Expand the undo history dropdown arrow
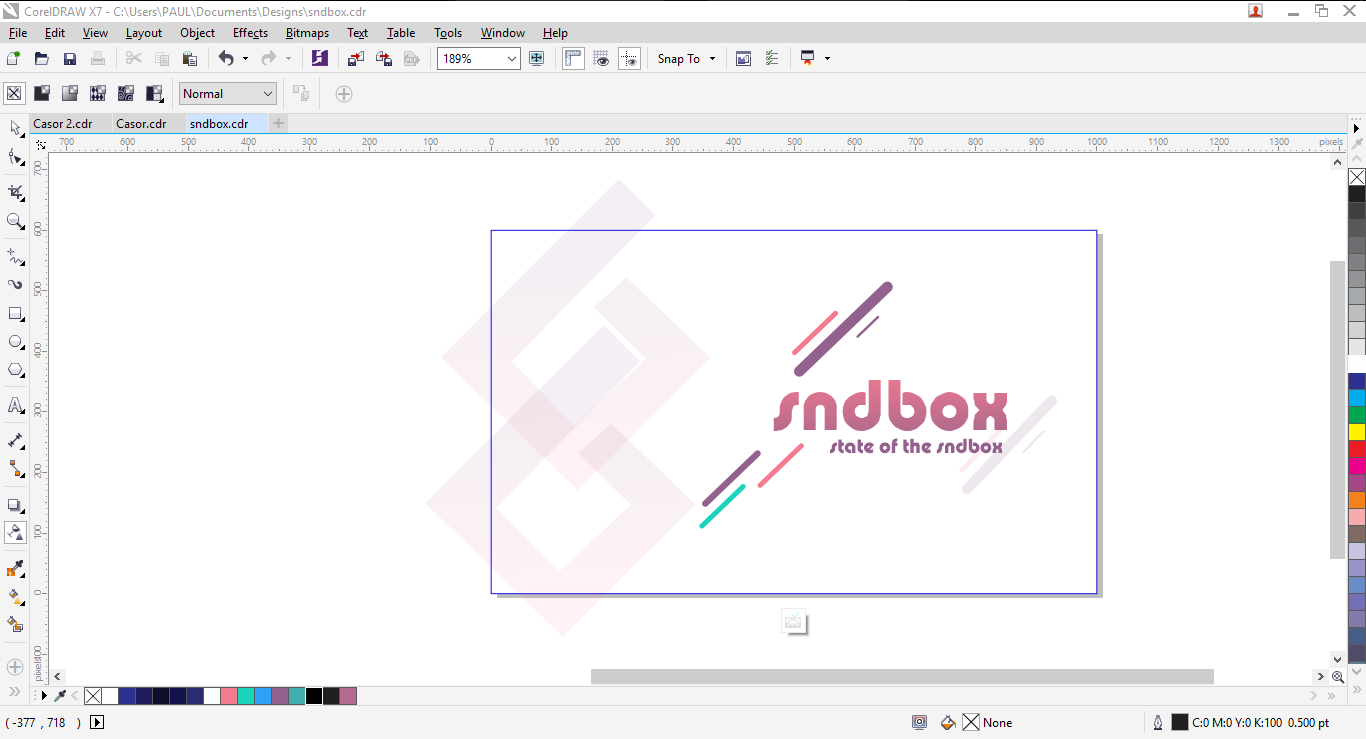Viewport: 1366px width, 739px height. [245, 59]
